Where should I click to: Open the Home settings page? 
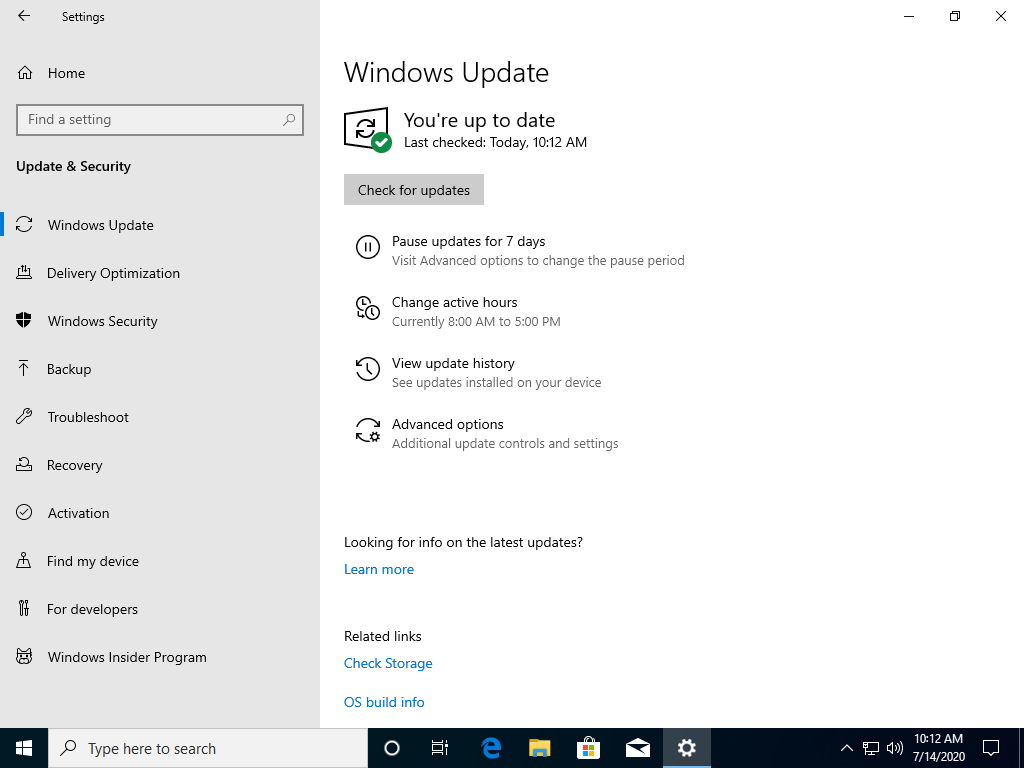point(160,73)
